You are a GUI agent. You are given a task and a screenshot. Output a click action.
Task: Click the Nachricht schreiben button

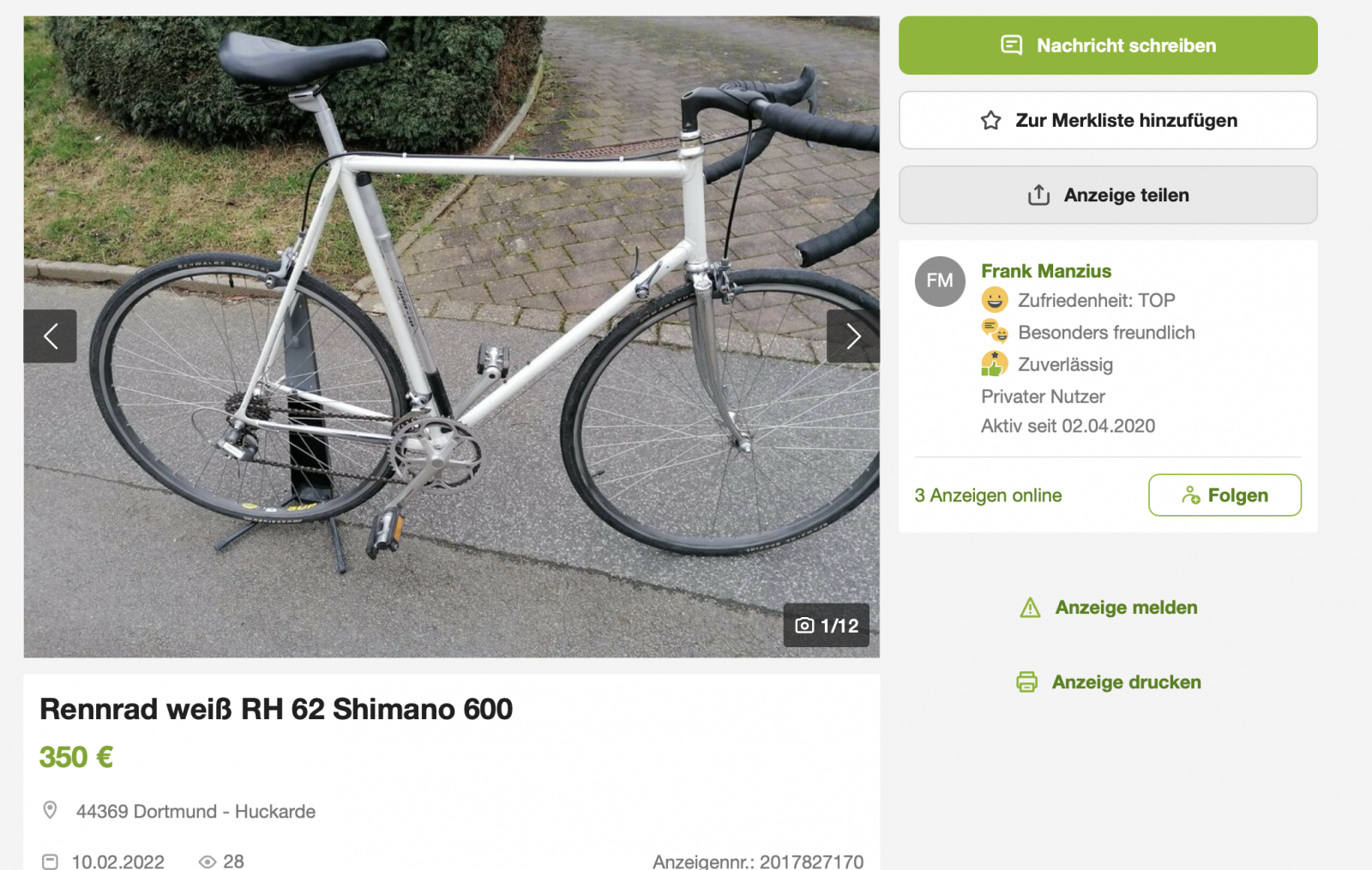pyautogui.click(x=1108, y=45)
